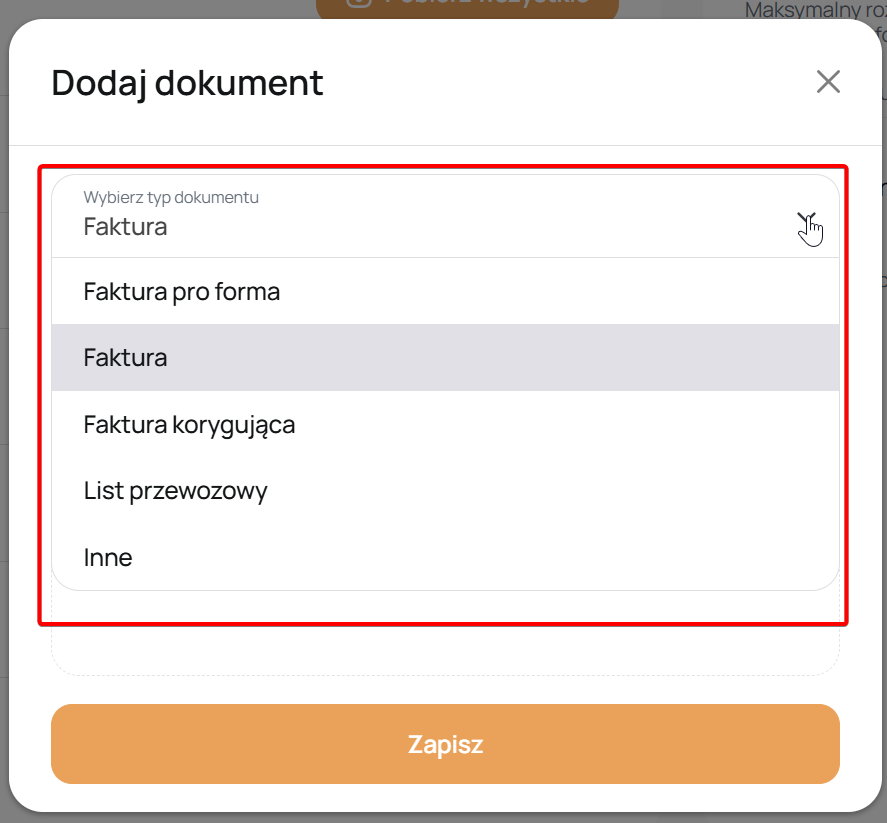Switch type to the correcting invoice entry
887x823 pixels.
pos(189,425)
